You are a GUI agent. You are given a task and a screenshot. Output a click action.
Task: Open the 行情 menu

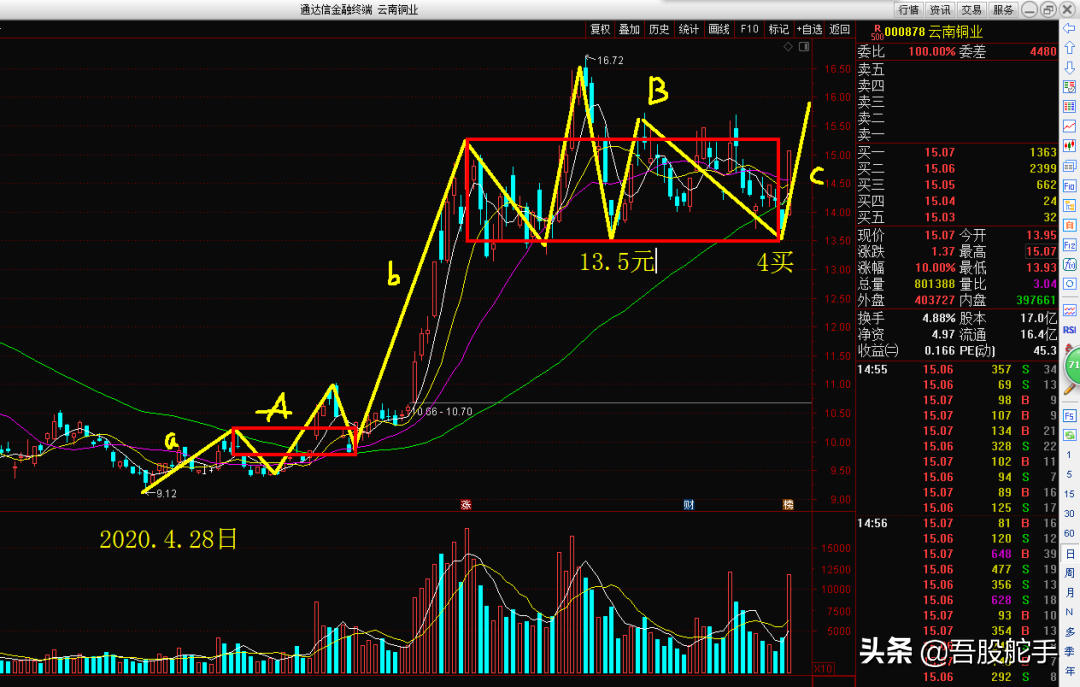pyautogui.click(x=908, y=10)
